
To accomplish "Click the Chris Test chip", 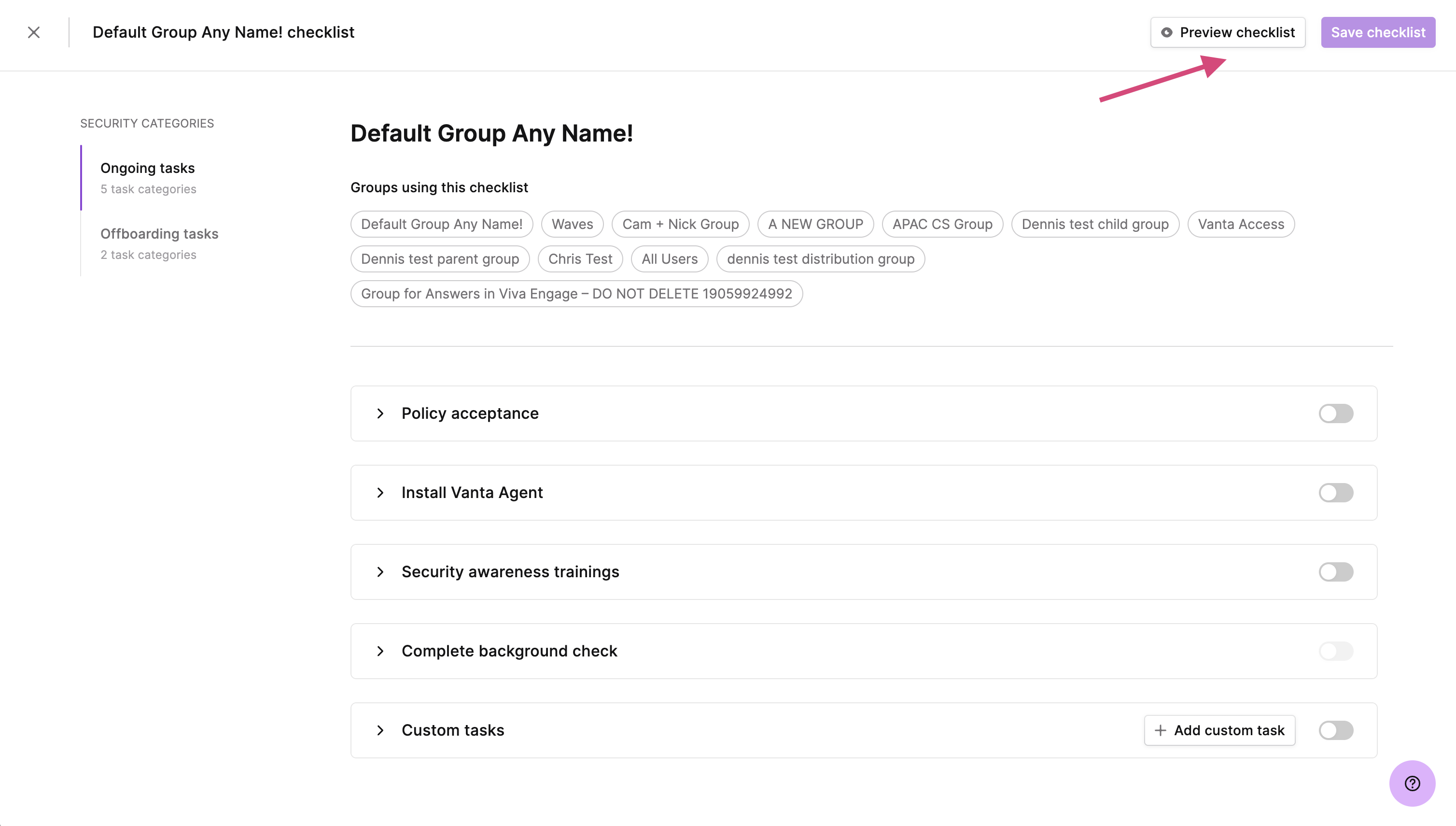I will [580, 259].
